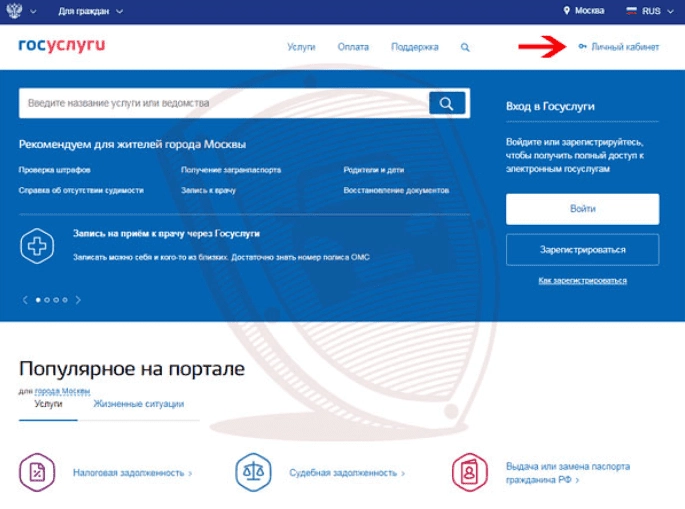Click the 'города Москвы' city link
Viewport: 685px width, 509px height.
[62, 391]
